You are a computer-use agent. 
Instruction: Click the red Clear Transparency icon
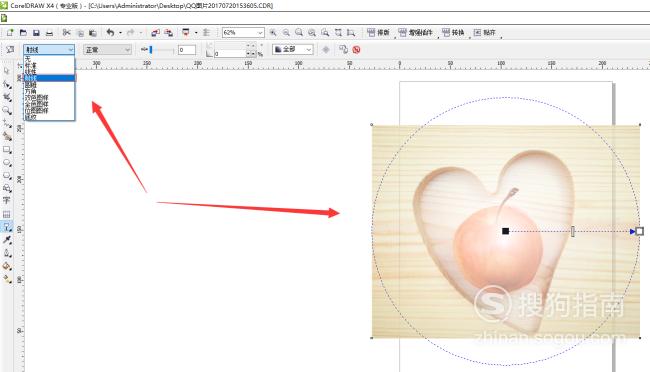356,50
